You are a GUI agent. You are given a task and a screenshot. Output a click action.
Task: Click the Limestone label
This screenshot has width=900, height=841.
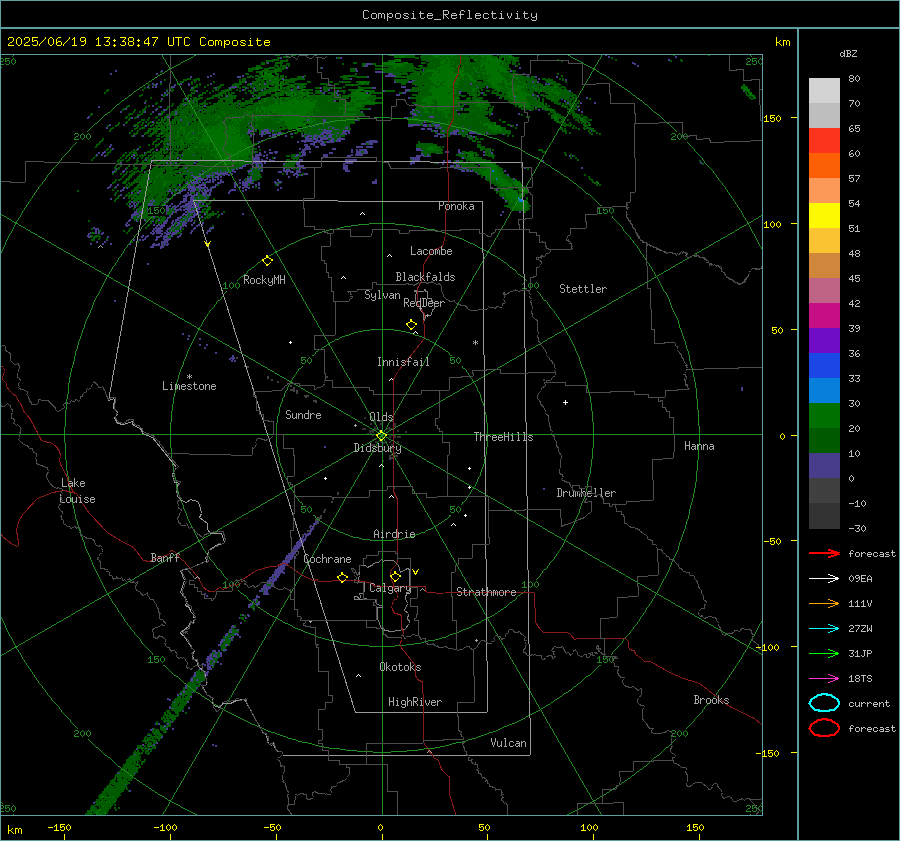(189, 386)
